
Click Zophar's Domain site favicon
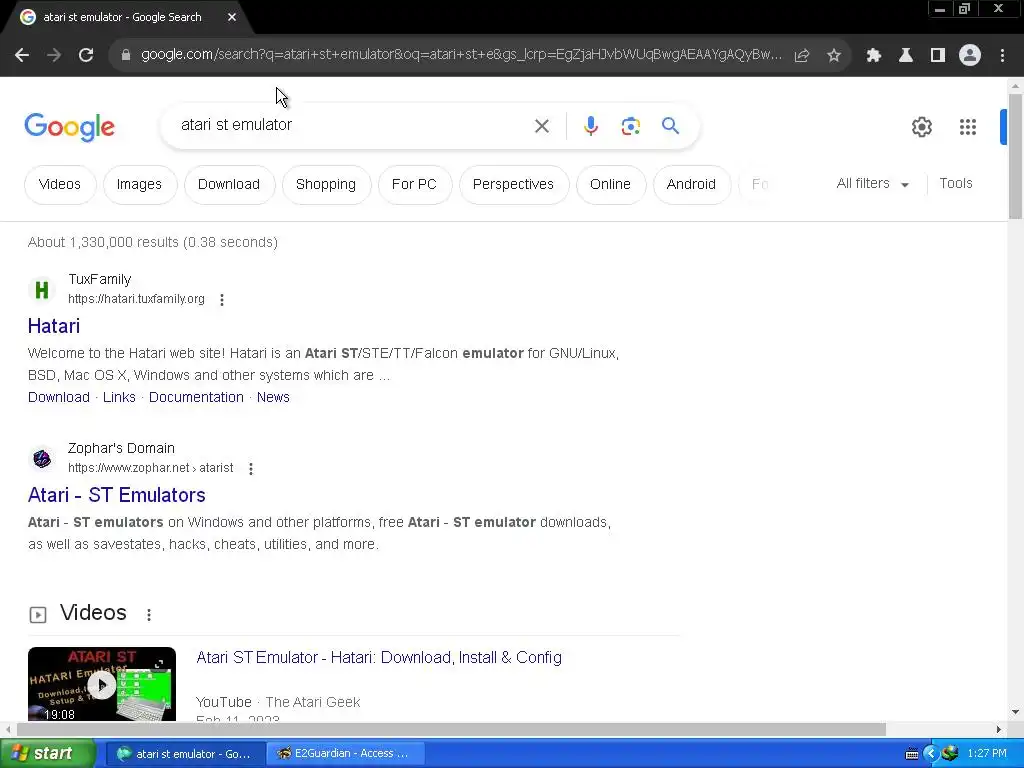(42, 458)
